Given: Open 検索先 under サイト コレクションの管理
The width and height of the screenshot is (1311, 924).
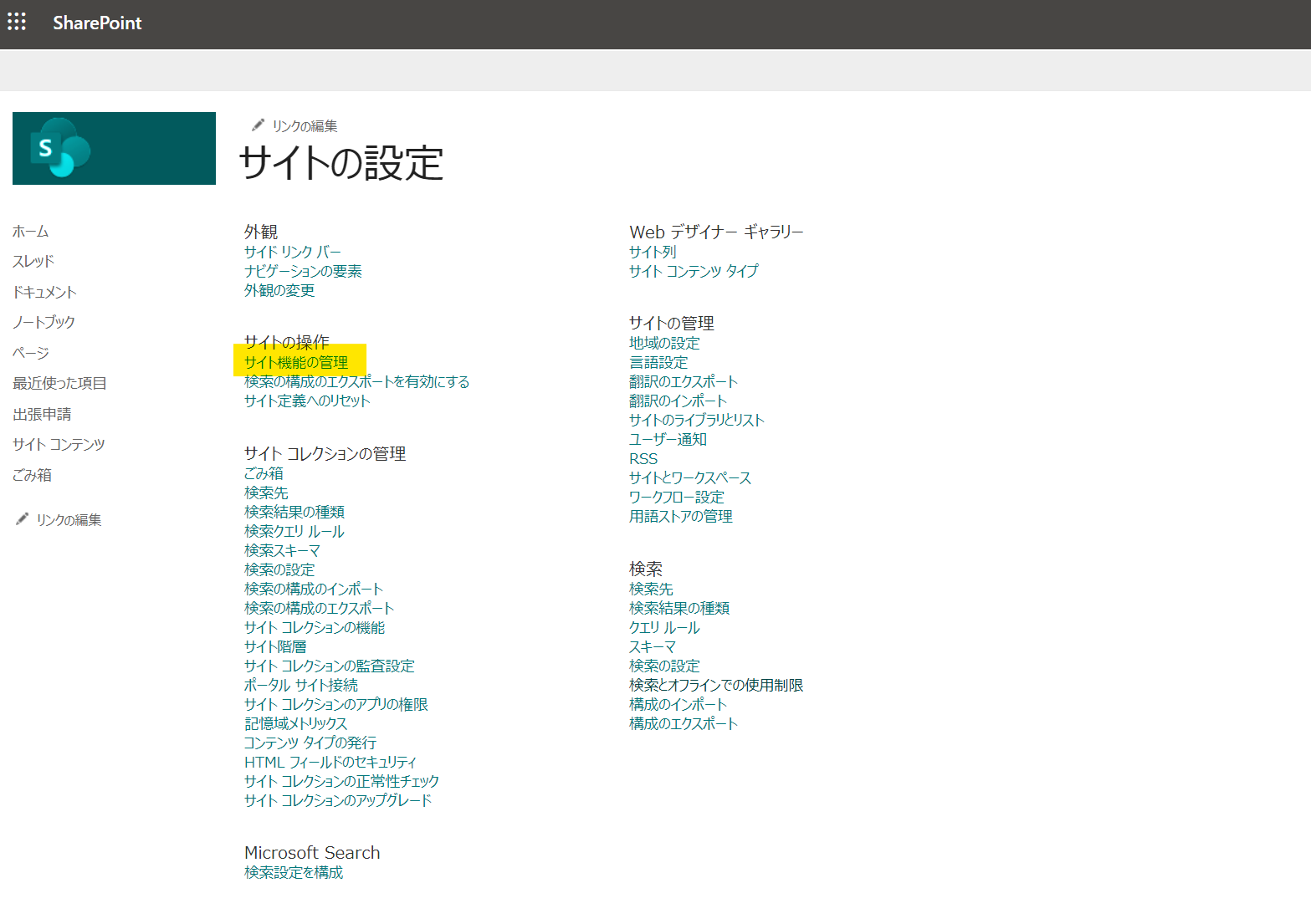Looking at the screenshot, I should pyautogui.click(x=266, y=493).
